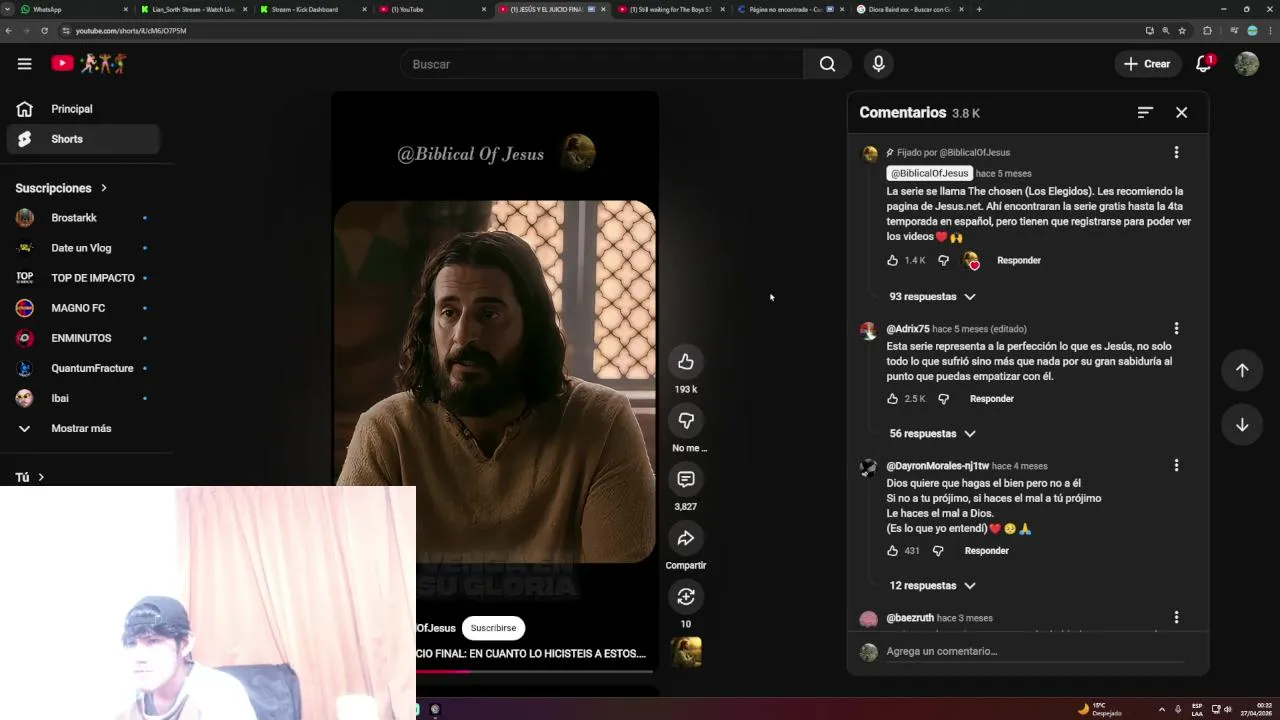Go to previous short with up arrow
Screen dimensions: 1280x720
[1242, 370]
